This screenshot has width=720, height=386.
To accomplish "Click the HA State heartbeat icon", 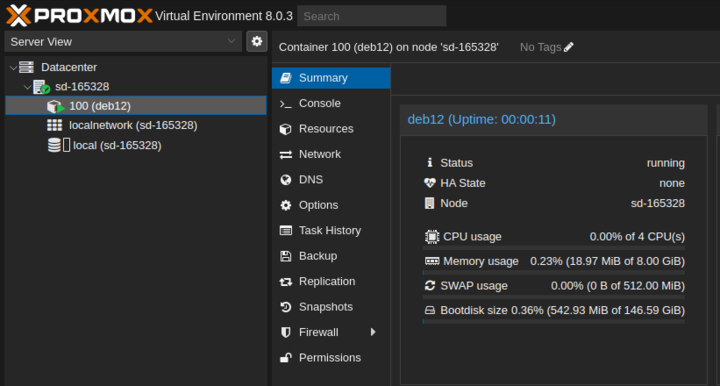I will pos(430,183).
